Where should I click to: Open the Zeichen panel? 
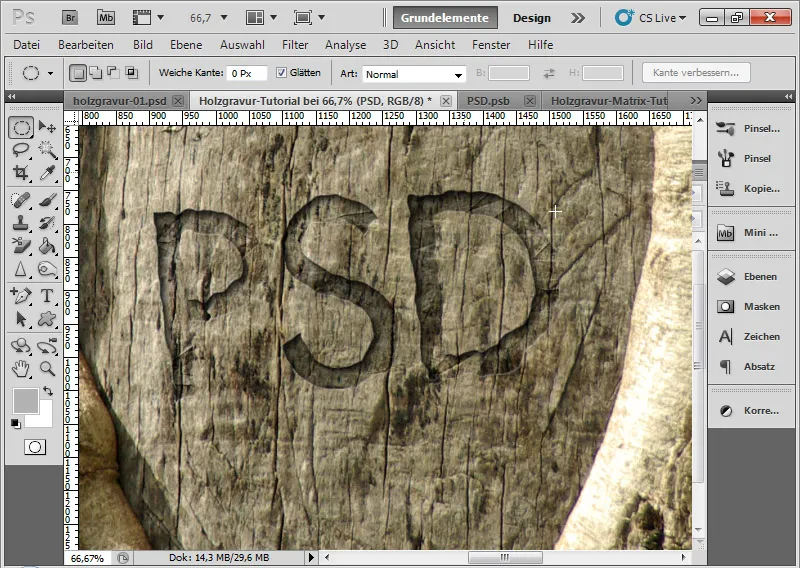[x=750, y=336]
